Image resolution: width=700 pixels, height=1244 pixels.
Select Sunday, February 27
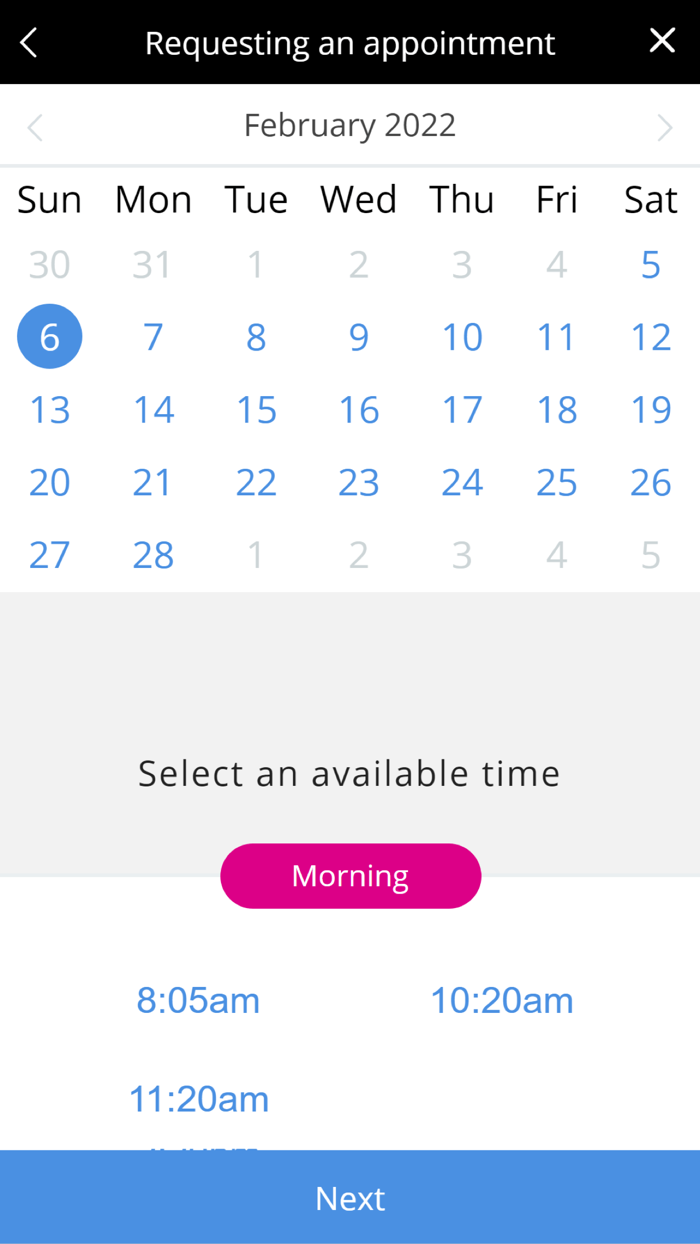[x=50, y=555]
